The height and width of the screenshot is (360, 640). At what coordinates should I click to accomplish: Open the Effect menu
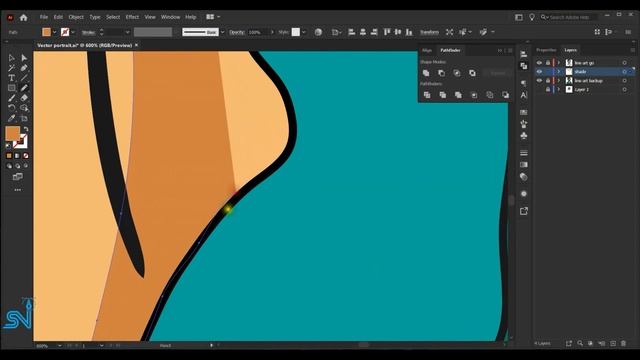tap(132, 17)
